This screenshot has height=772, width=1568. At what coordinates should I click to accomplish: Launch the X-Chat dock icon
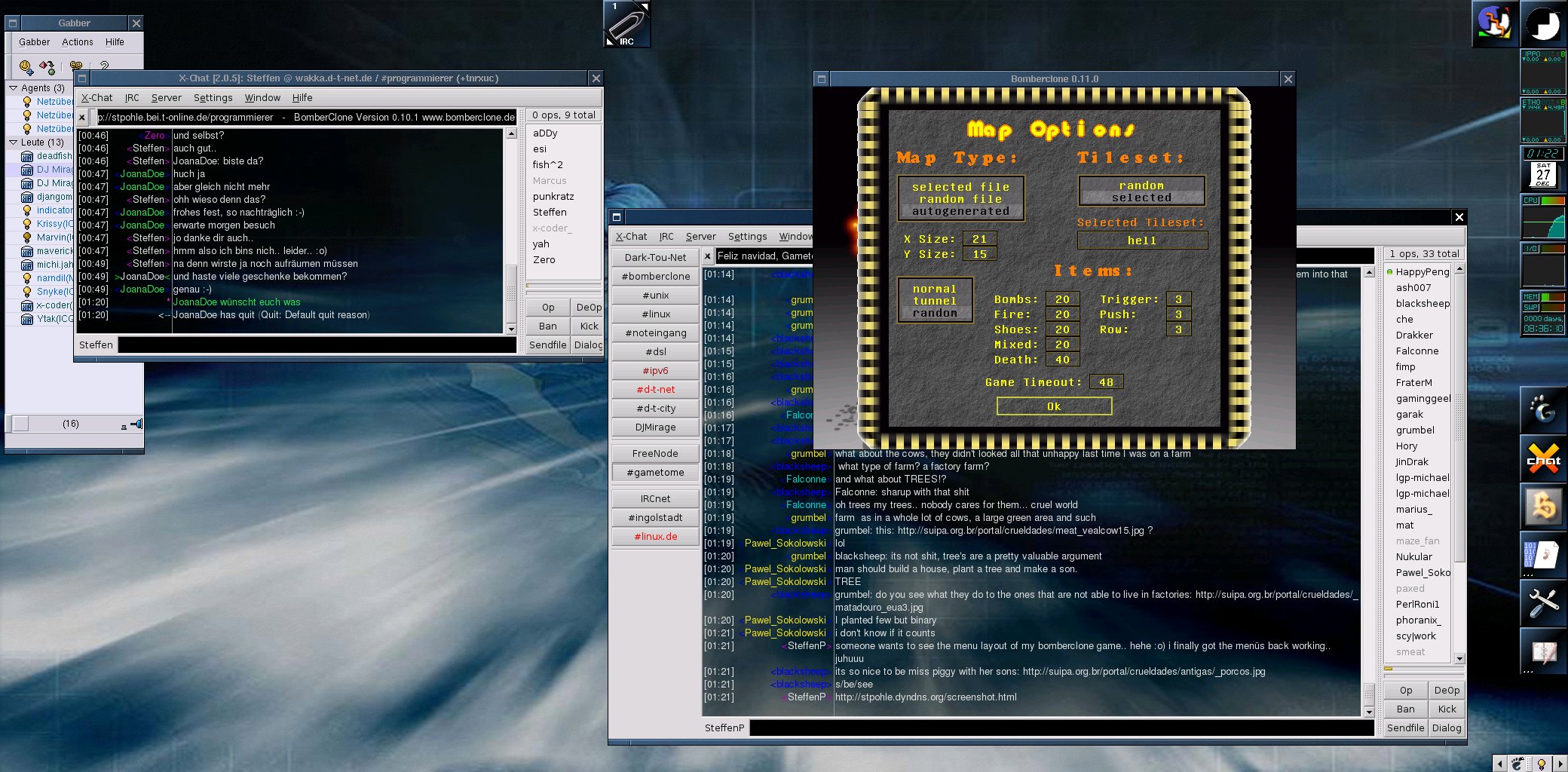1543,458
